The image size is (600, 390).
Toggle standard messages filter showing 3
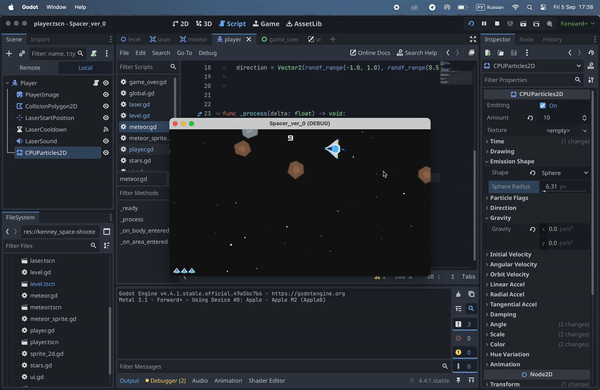(465, 324)
